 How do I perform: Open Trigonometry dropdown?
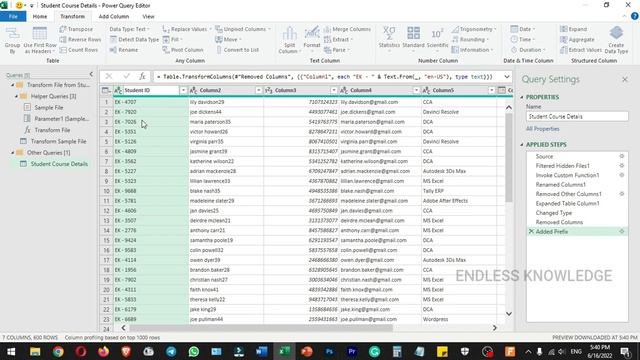[x=474, y=29]
